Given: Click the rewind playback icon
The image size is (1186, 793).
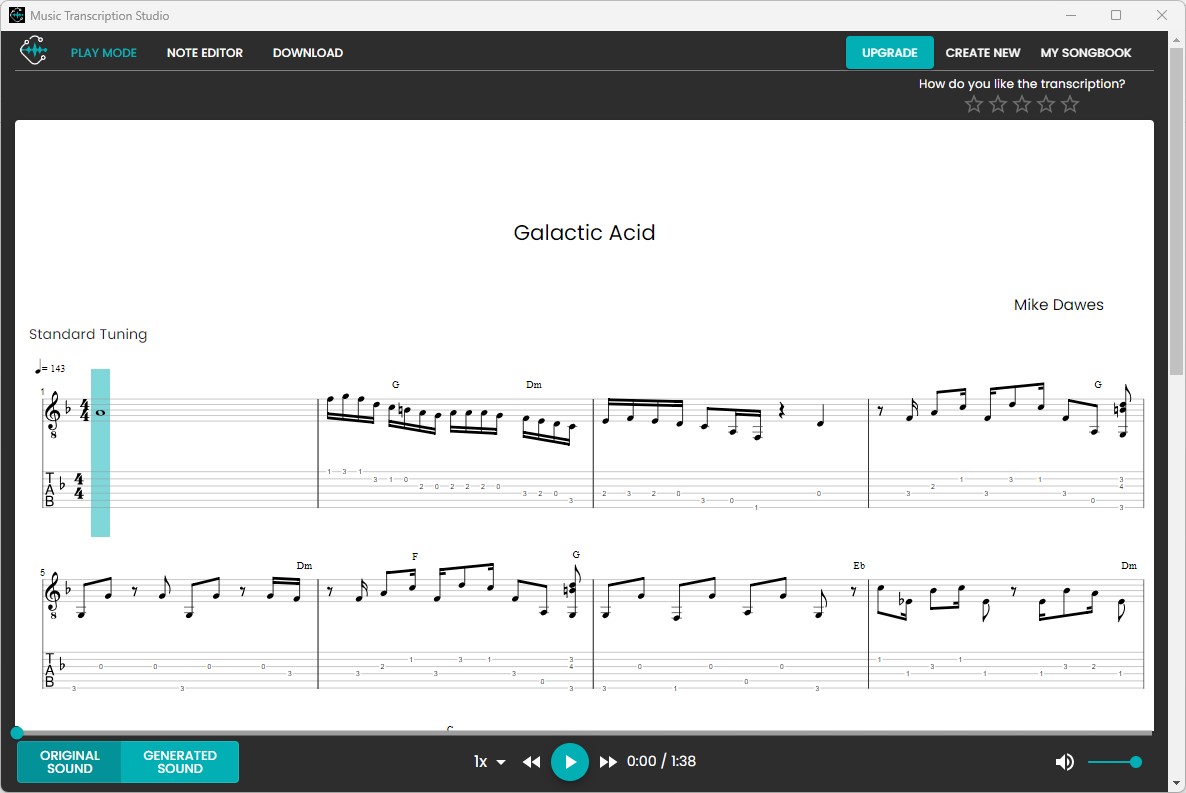Looking at the screenshot, I should coord(531,761).
